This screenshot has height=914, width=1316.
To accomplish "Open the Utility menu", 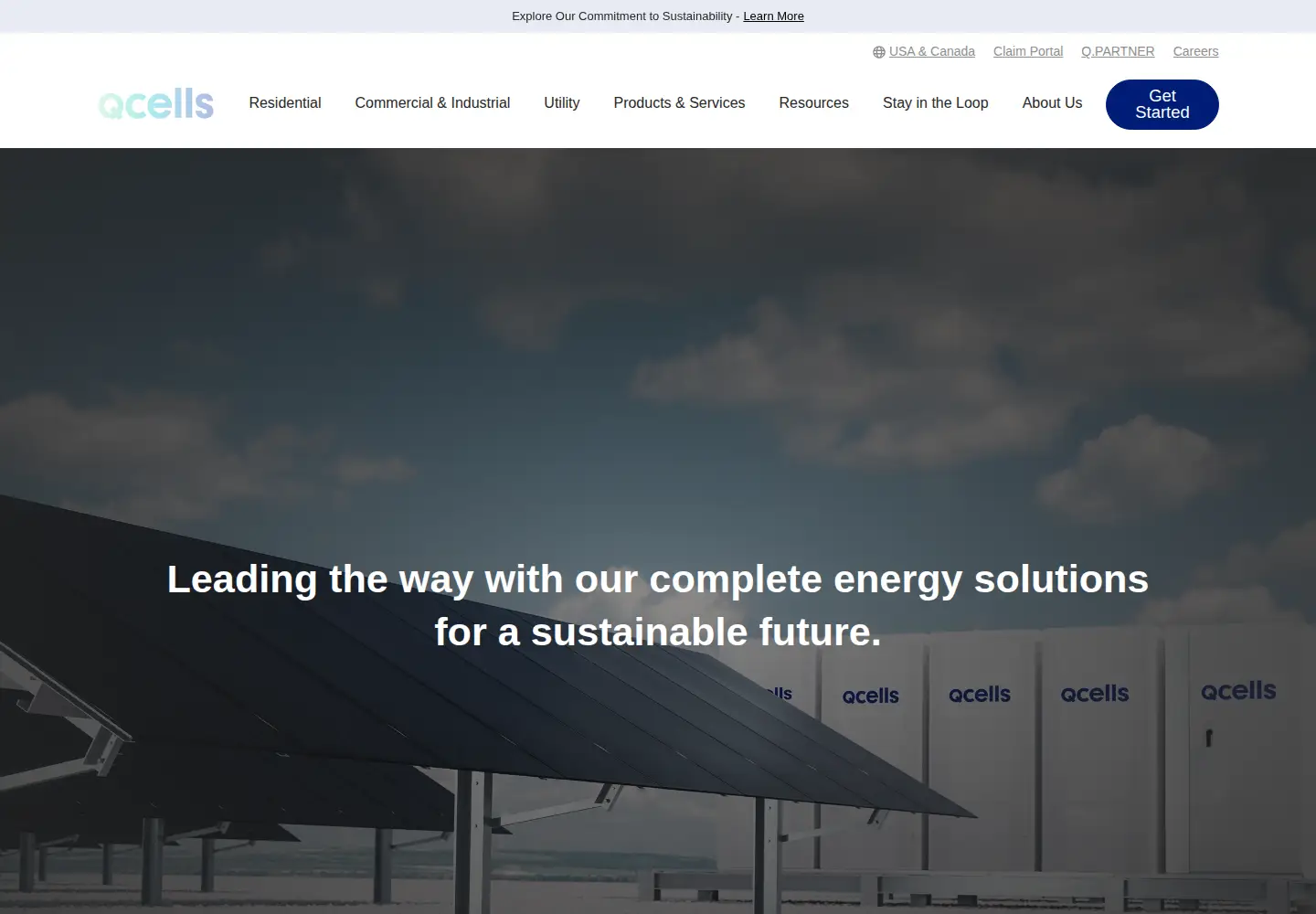I will [x=562, y=103].
